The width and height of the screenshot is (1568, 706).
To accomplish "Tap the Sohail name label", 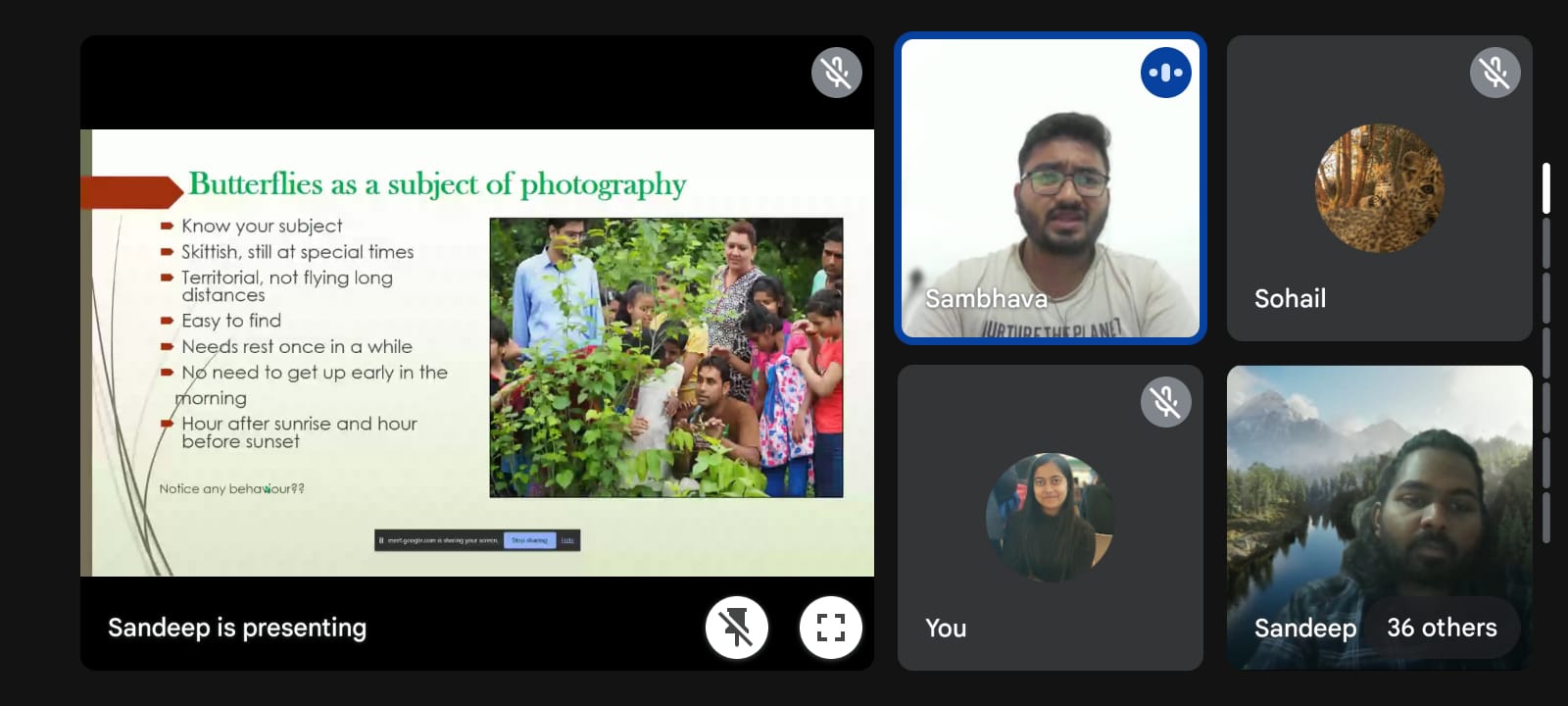I will [x=1290, y=299].
